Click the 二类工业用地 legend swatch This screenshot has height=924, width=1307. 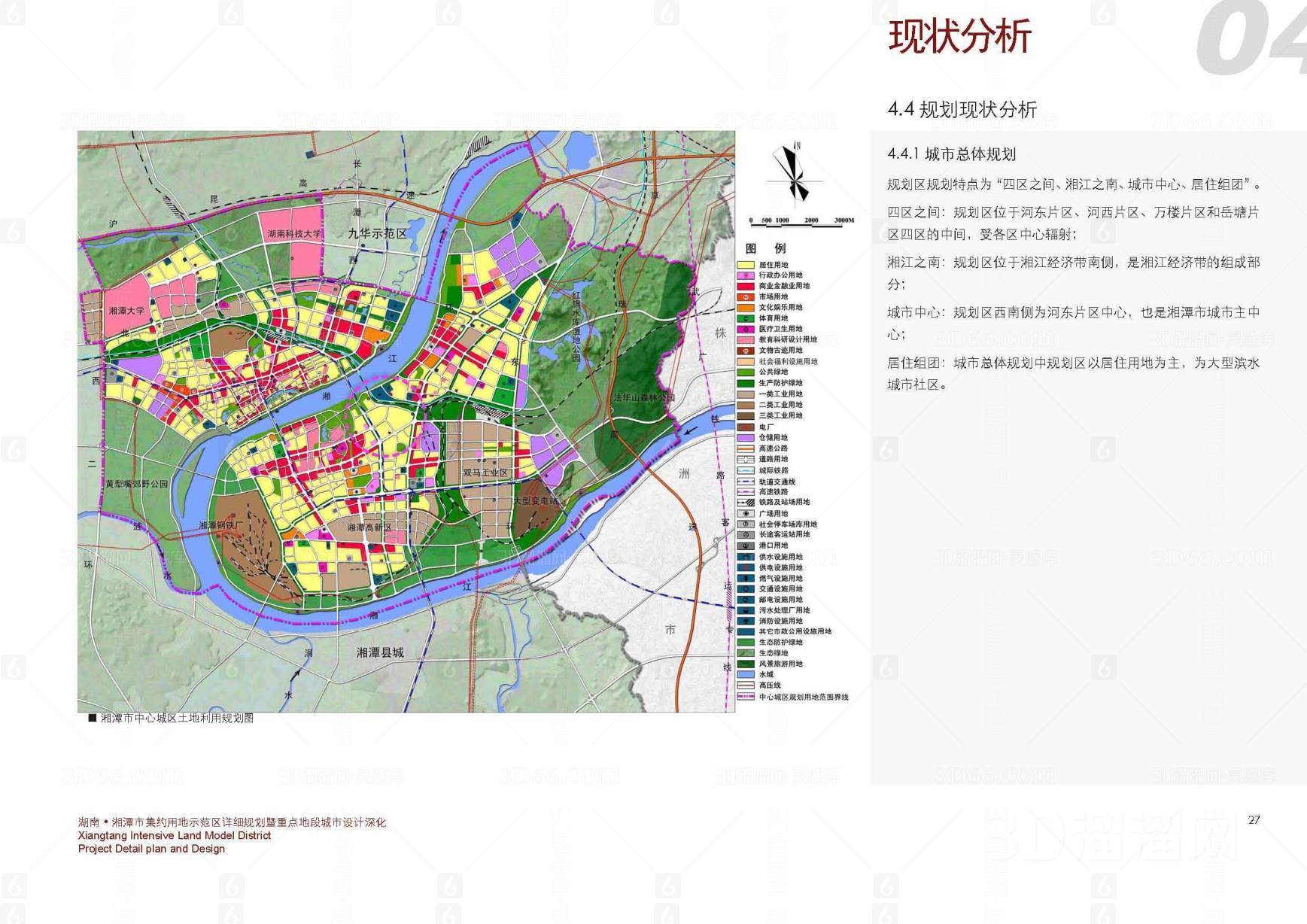coord(745,405)
